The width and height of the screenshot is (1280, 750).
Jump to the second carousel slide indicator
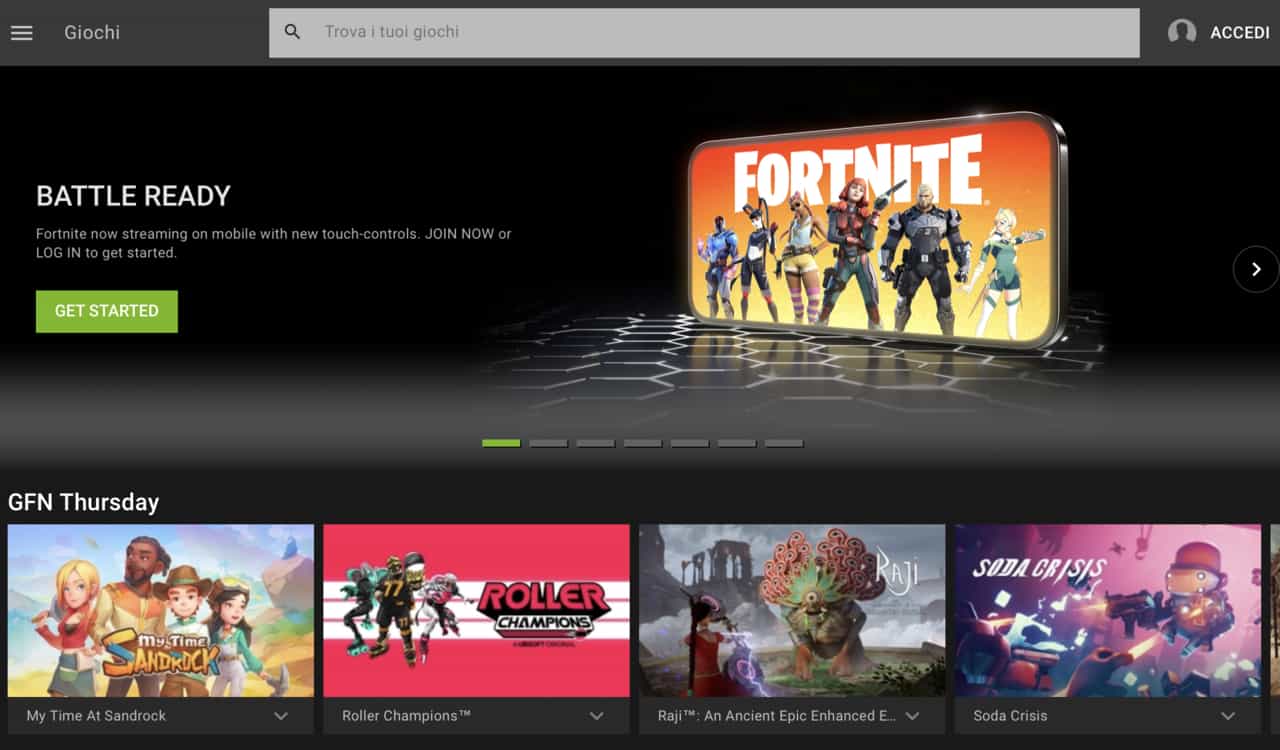click(x=548, y=443)
